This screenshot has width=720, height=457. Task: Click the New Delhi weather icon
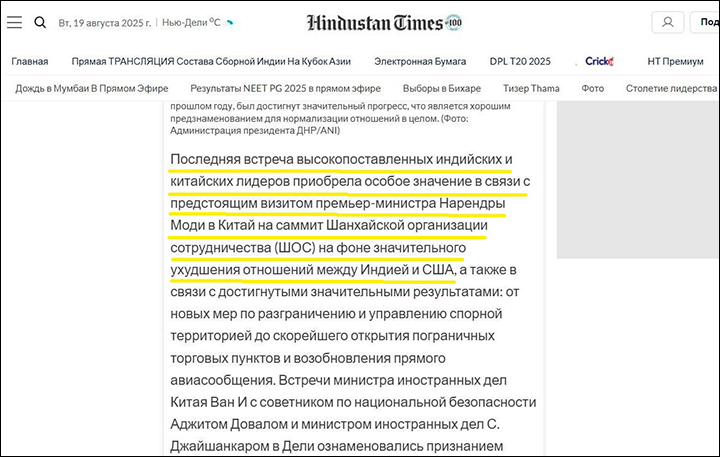point(230,23)
